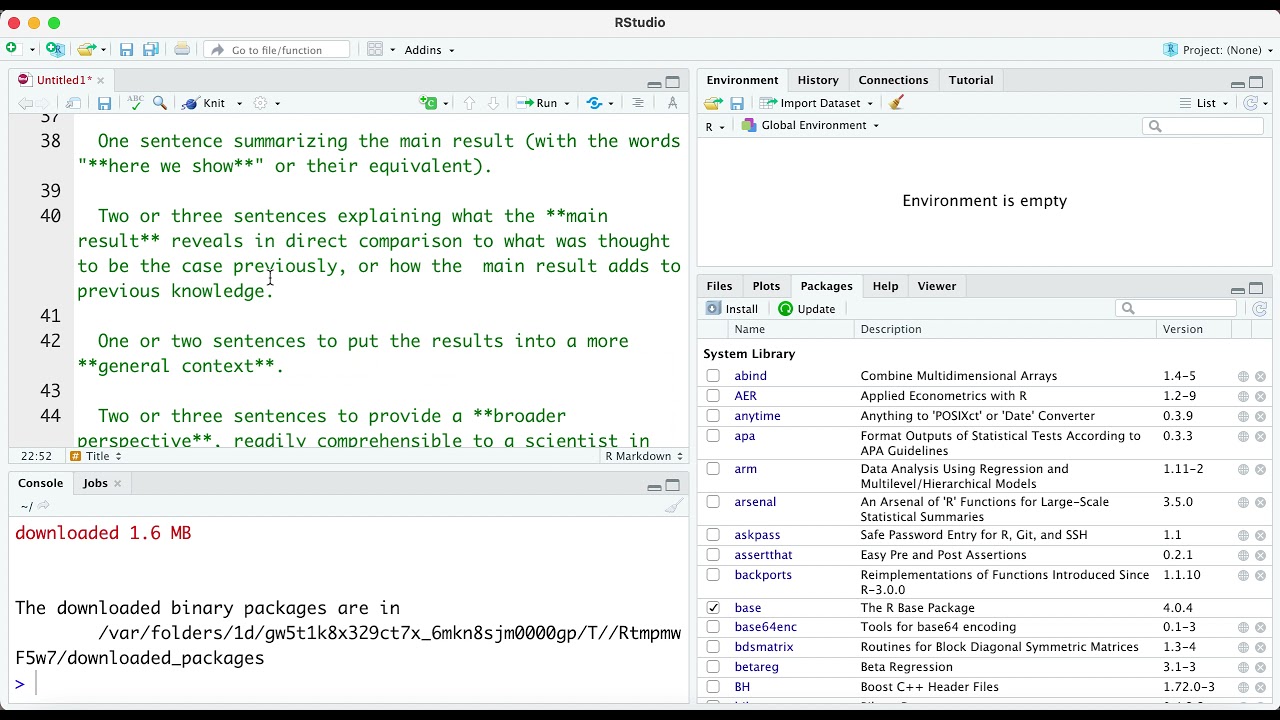The image size is (1280, 720).
Task: Expand the Run dropdown arrow
Action: (x=567, y=103)
